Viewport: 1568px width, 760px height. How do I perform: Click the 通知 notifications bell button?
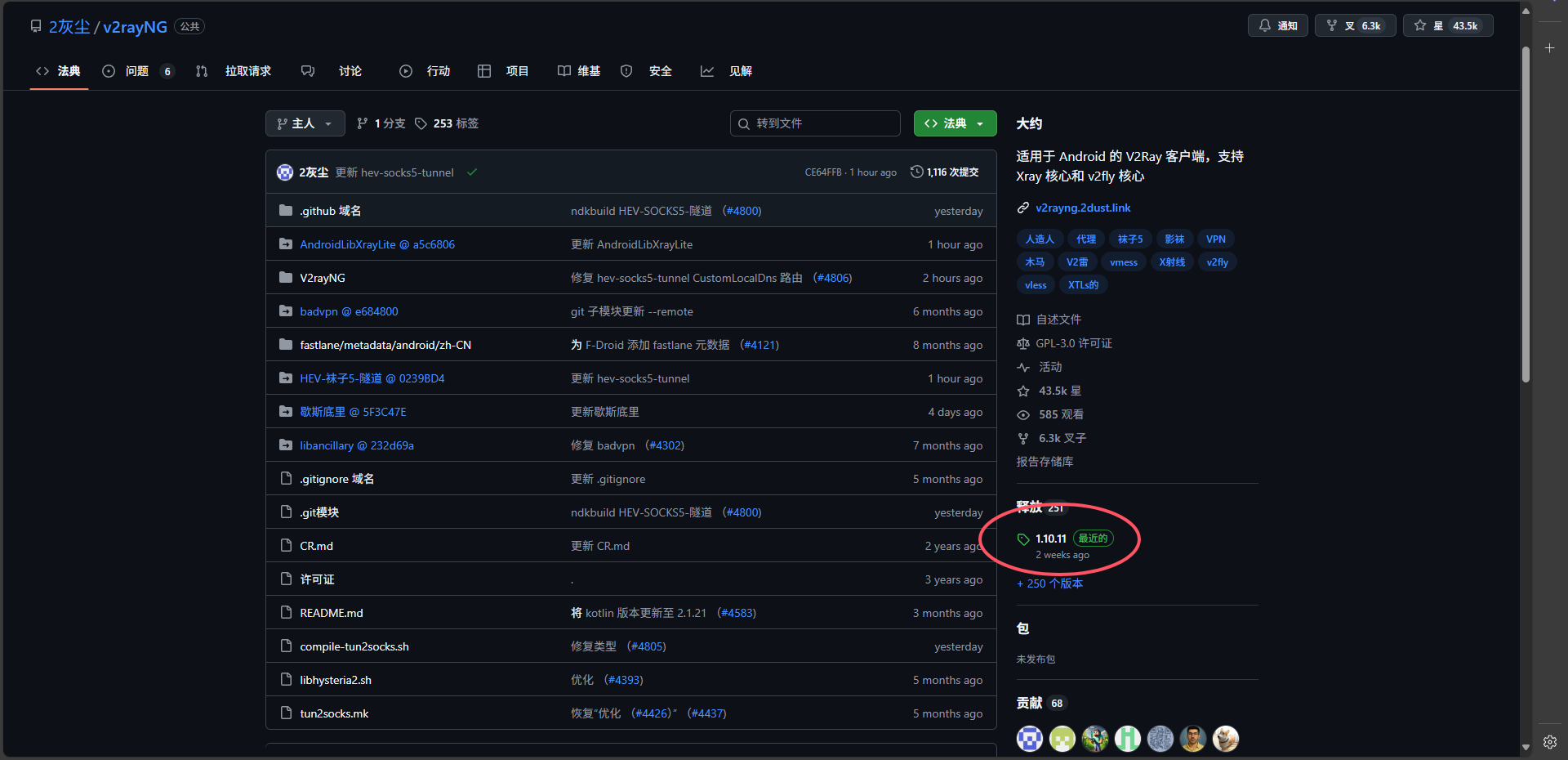point(1277,25)
